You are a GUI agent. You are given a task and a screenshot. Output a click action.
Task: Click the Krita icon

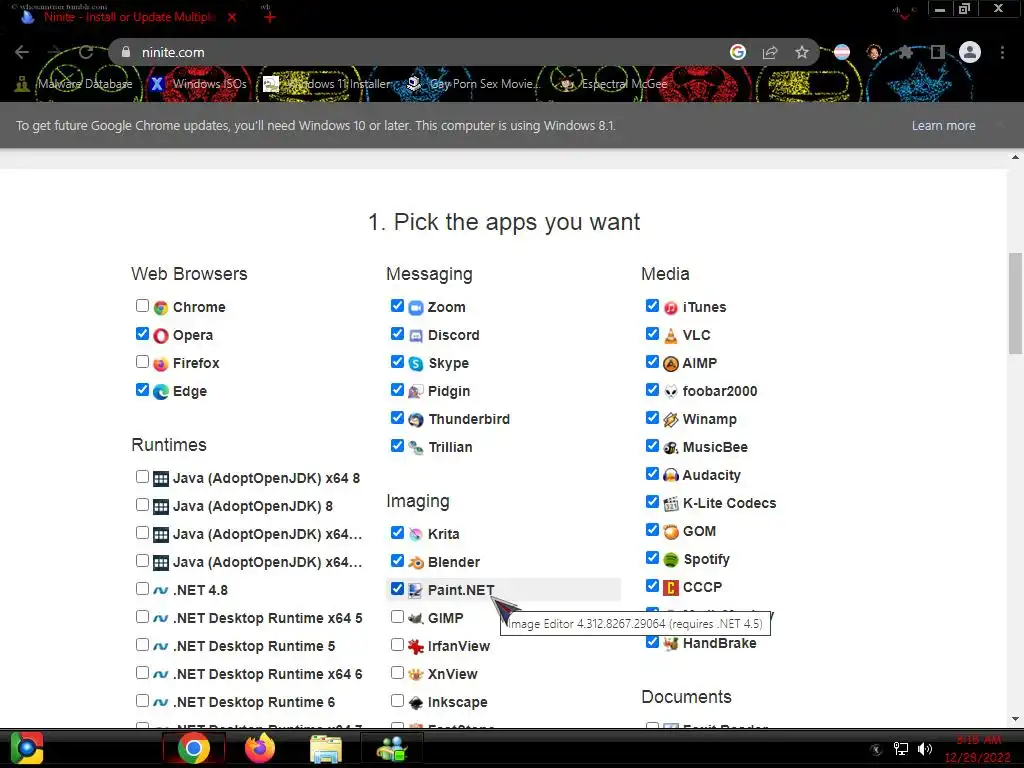click(x=416, y=534)
